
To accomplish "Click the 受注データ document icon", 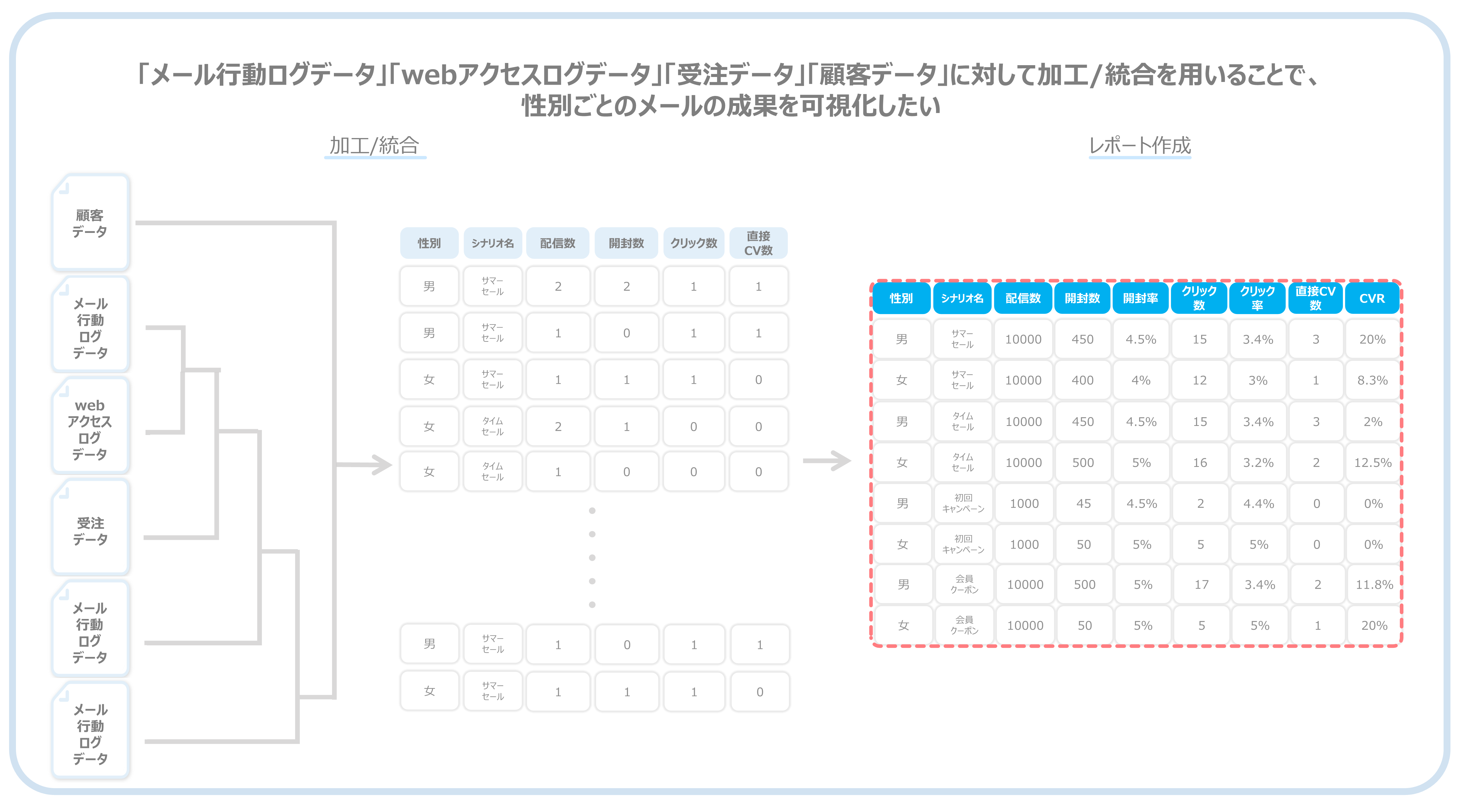I will (x=91, y=527).
